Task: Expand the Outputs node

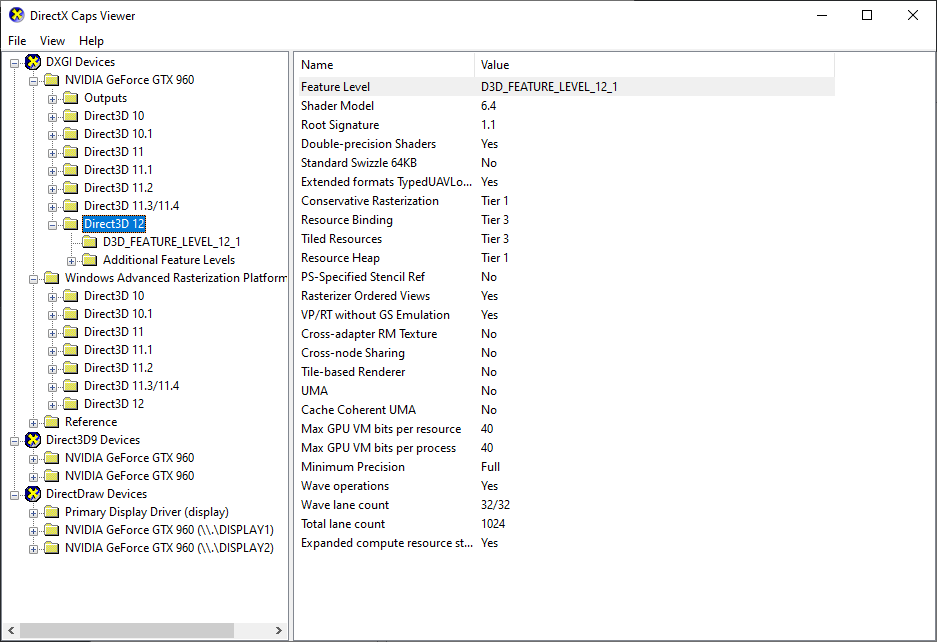Action: (53, 99)
